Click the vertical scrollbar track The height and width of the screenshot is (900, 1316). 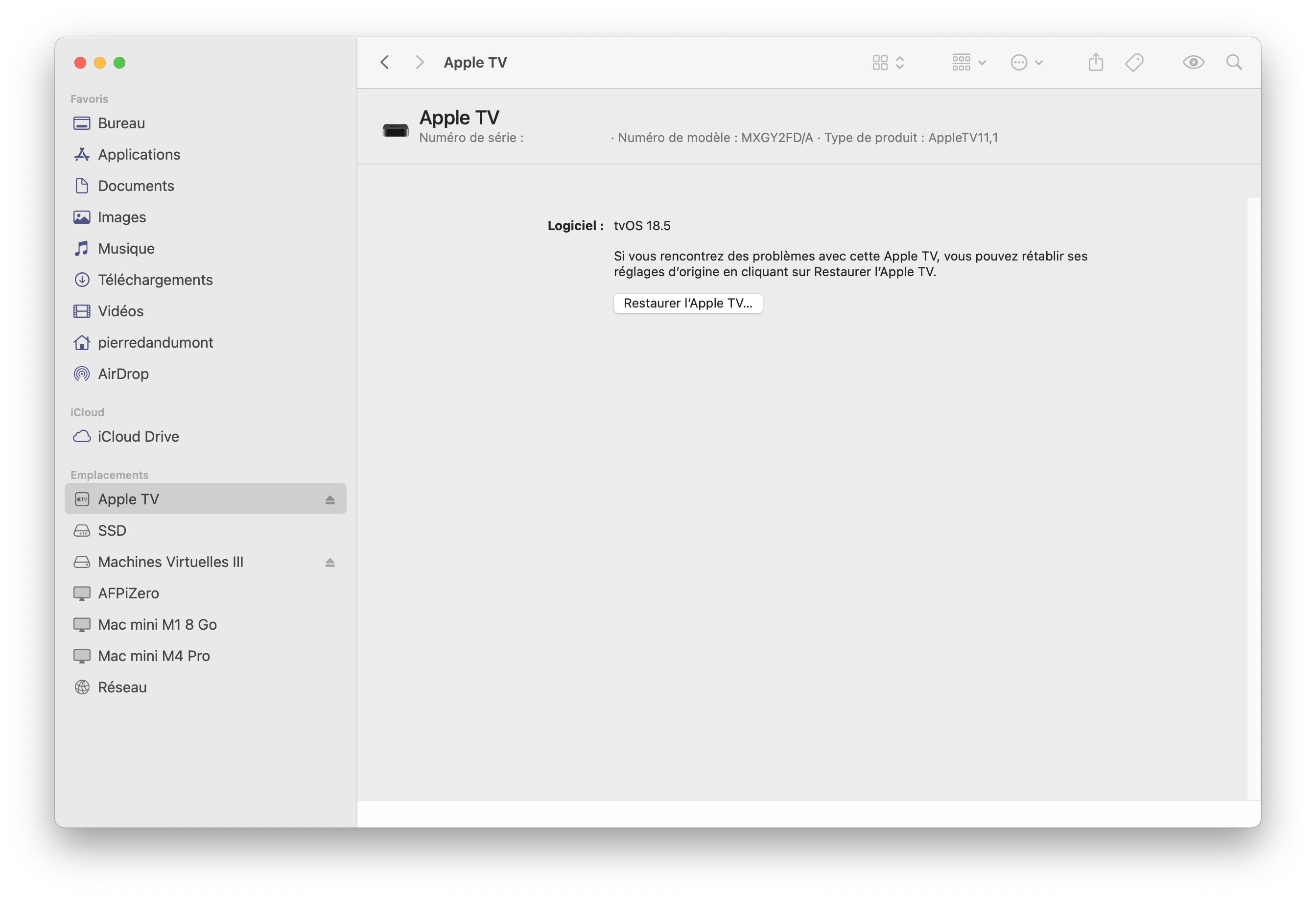(1254, 498)
